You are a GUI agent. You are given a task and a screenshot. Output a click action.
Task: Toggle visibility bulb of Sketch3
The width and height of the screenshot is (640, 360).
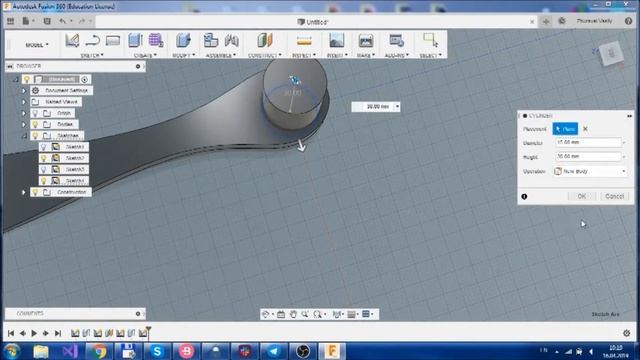[44, 169]
